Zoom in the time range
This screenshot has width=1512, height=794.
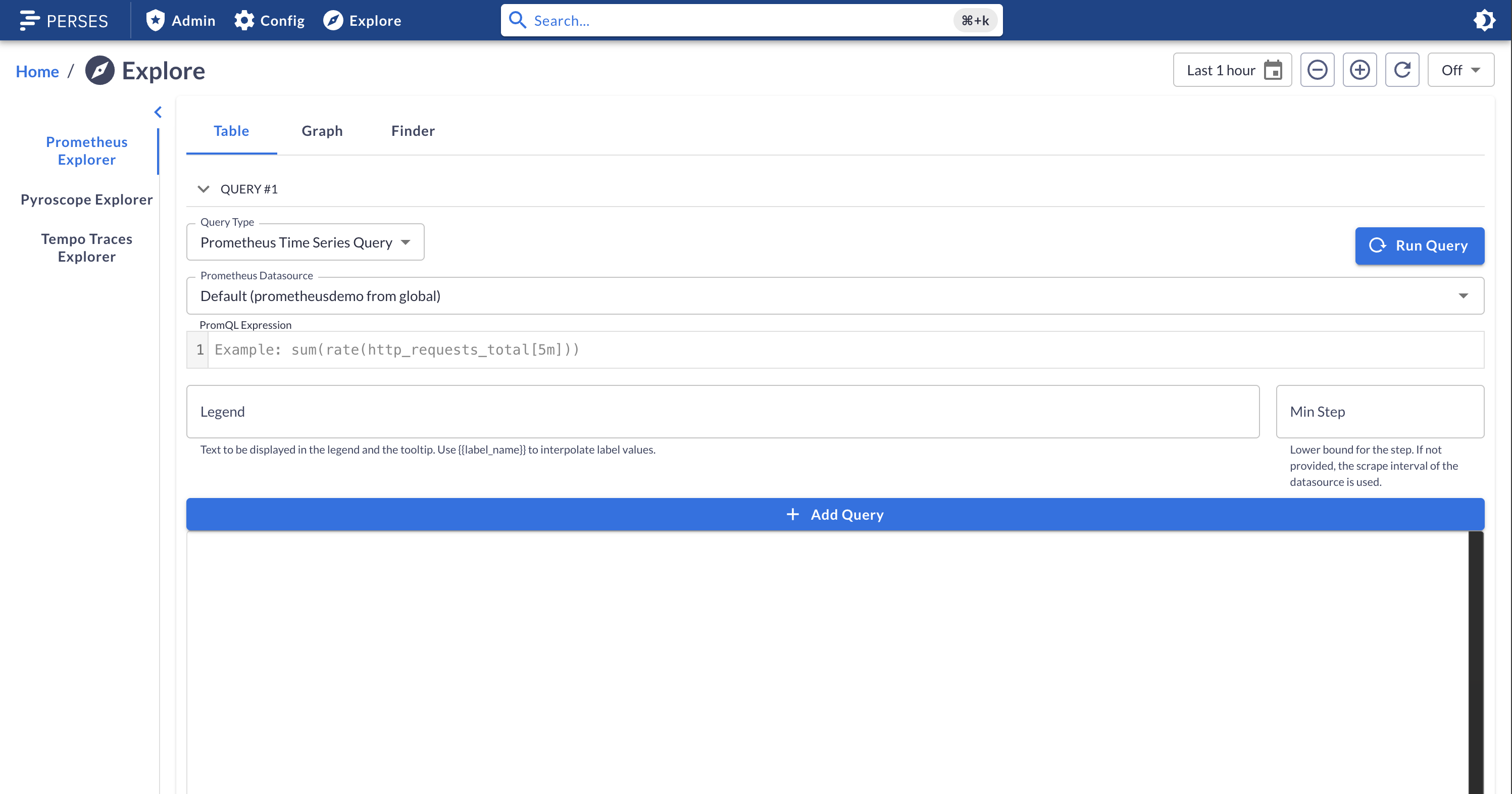pos(1359,70)
